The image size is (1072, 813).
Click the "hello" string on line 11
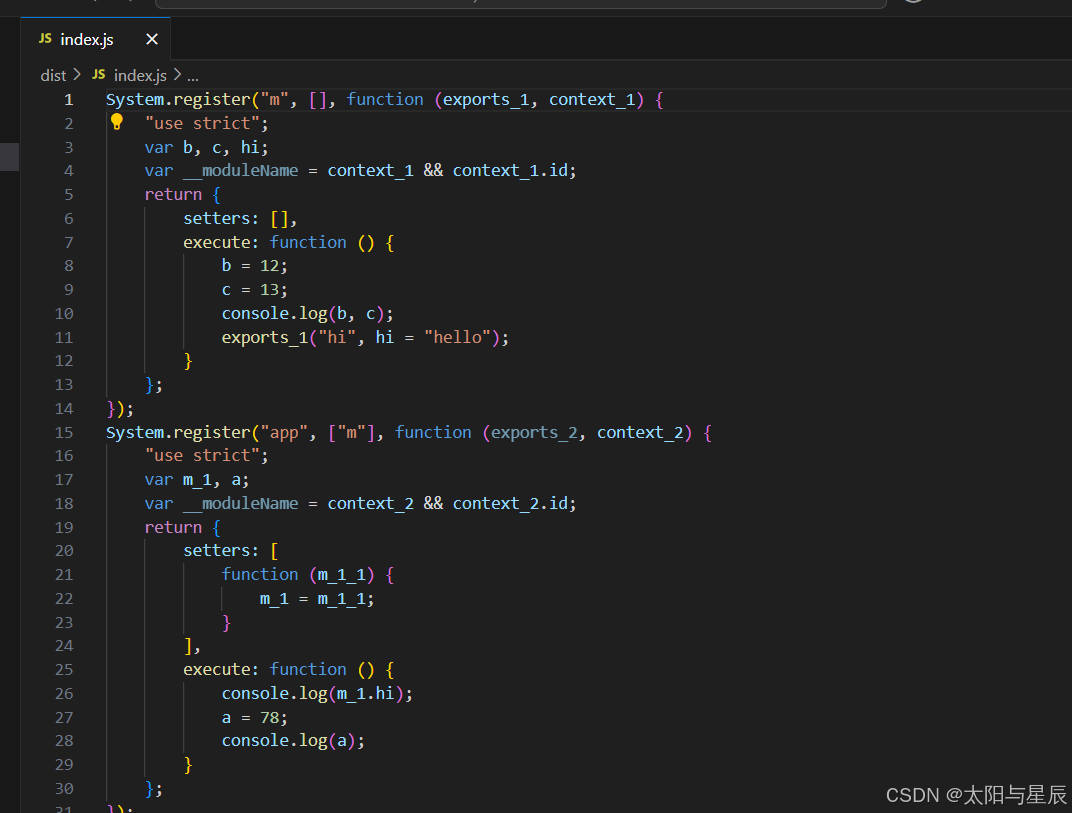(x=457, y=338)
